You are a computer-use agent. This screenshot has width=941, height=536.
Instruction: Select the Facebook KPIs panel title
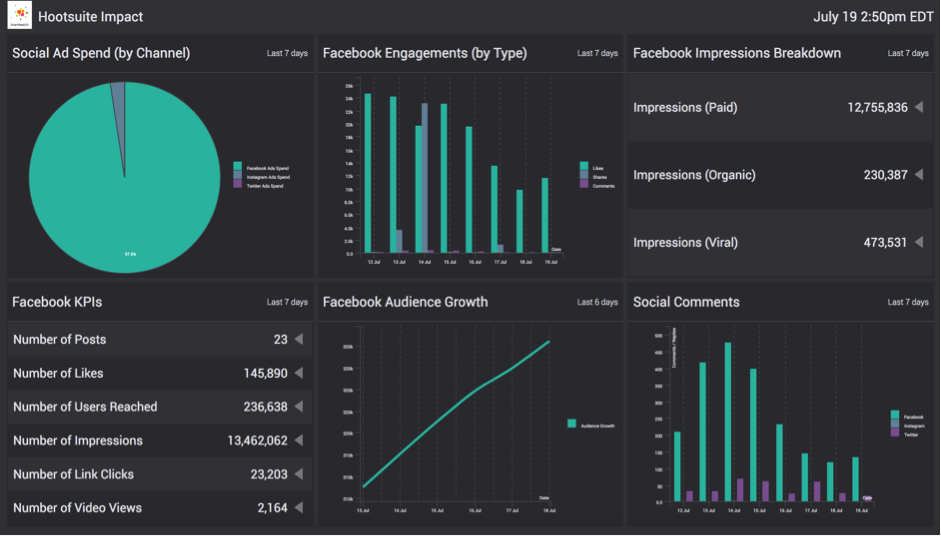(x=57, y=302)
